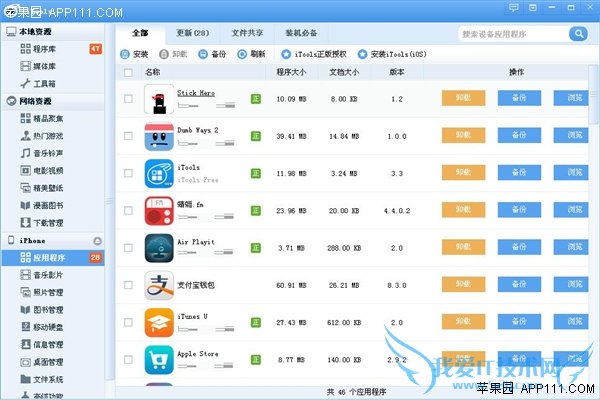The image size is (600, 400).
Task: Back up Dumb Ways 2 with 备份
Action: click(519, 135)
